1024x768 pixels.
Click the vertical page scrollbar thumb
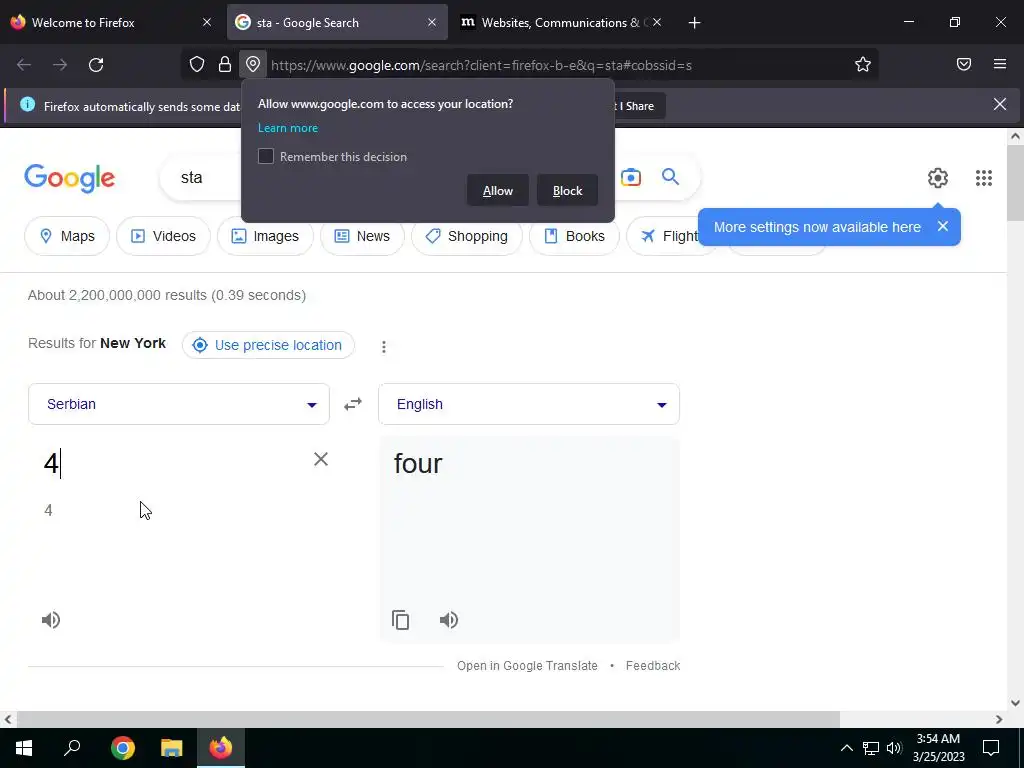(1015, 183)
